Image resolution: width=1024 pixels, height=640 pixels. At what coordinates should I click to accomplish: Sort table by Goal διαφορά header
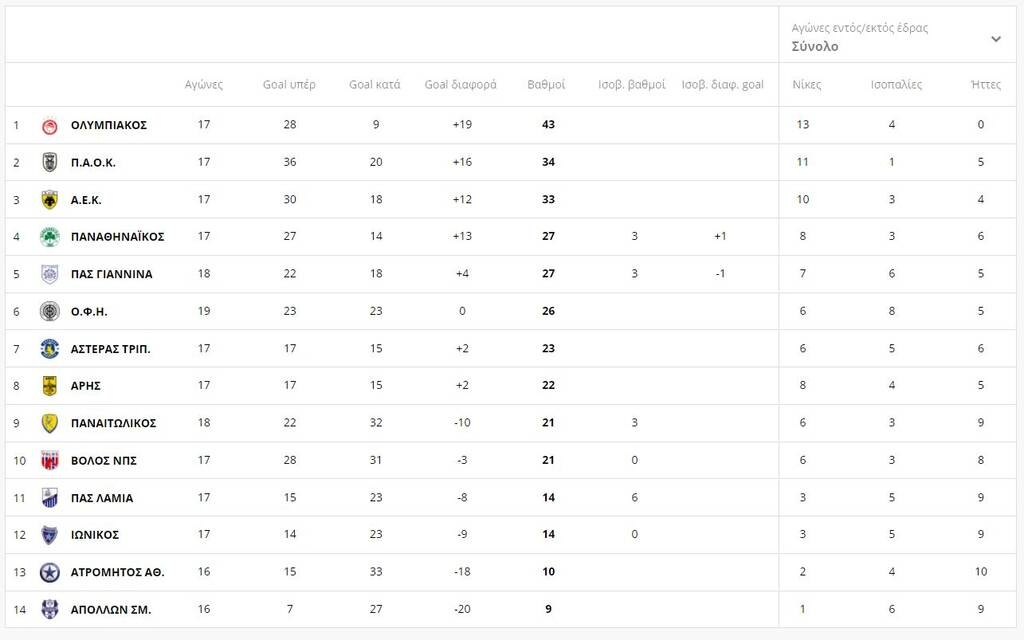(460, 85)
